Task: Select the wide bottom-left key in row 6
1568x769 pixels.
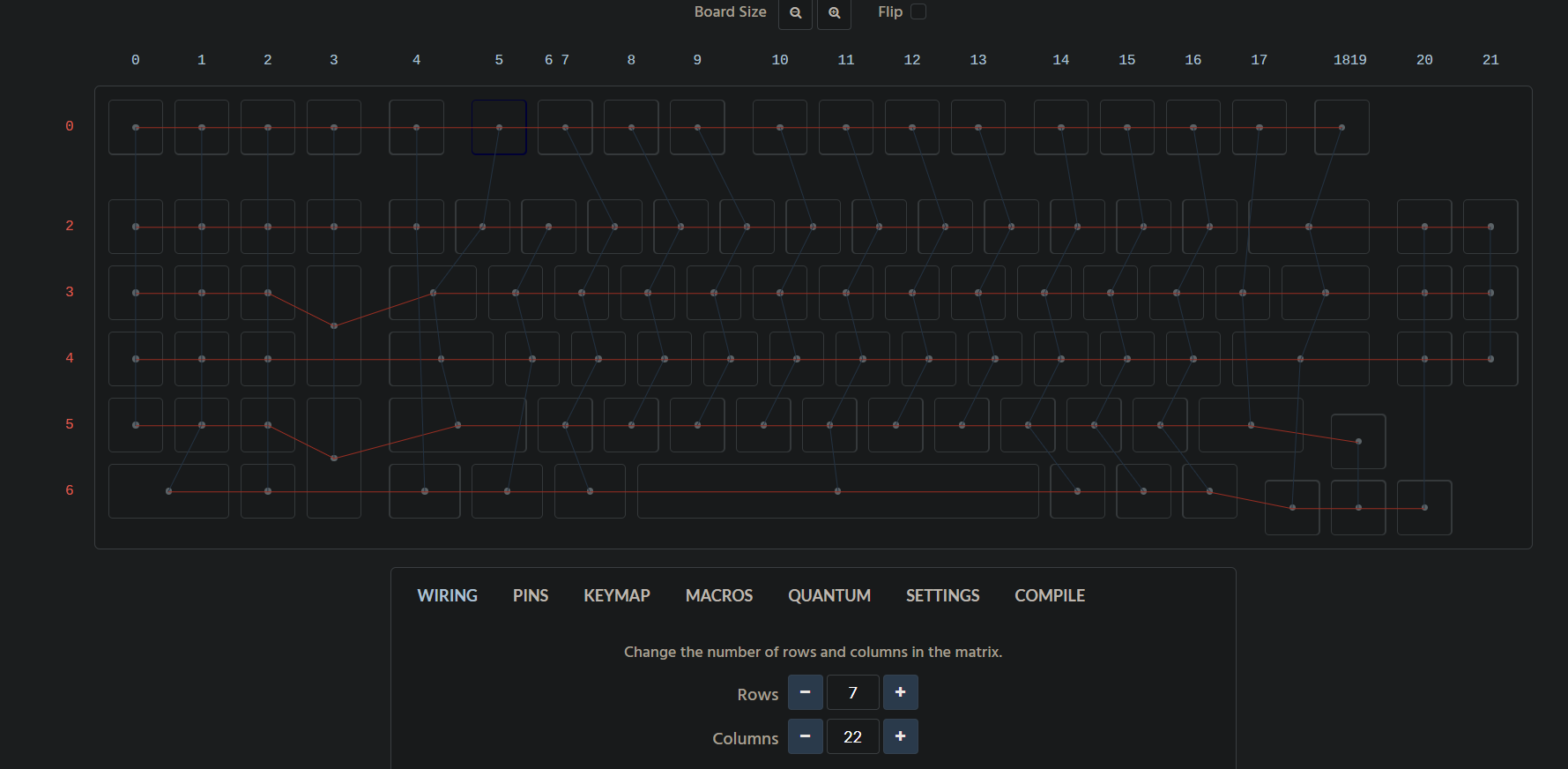Action: coord(168,491)
